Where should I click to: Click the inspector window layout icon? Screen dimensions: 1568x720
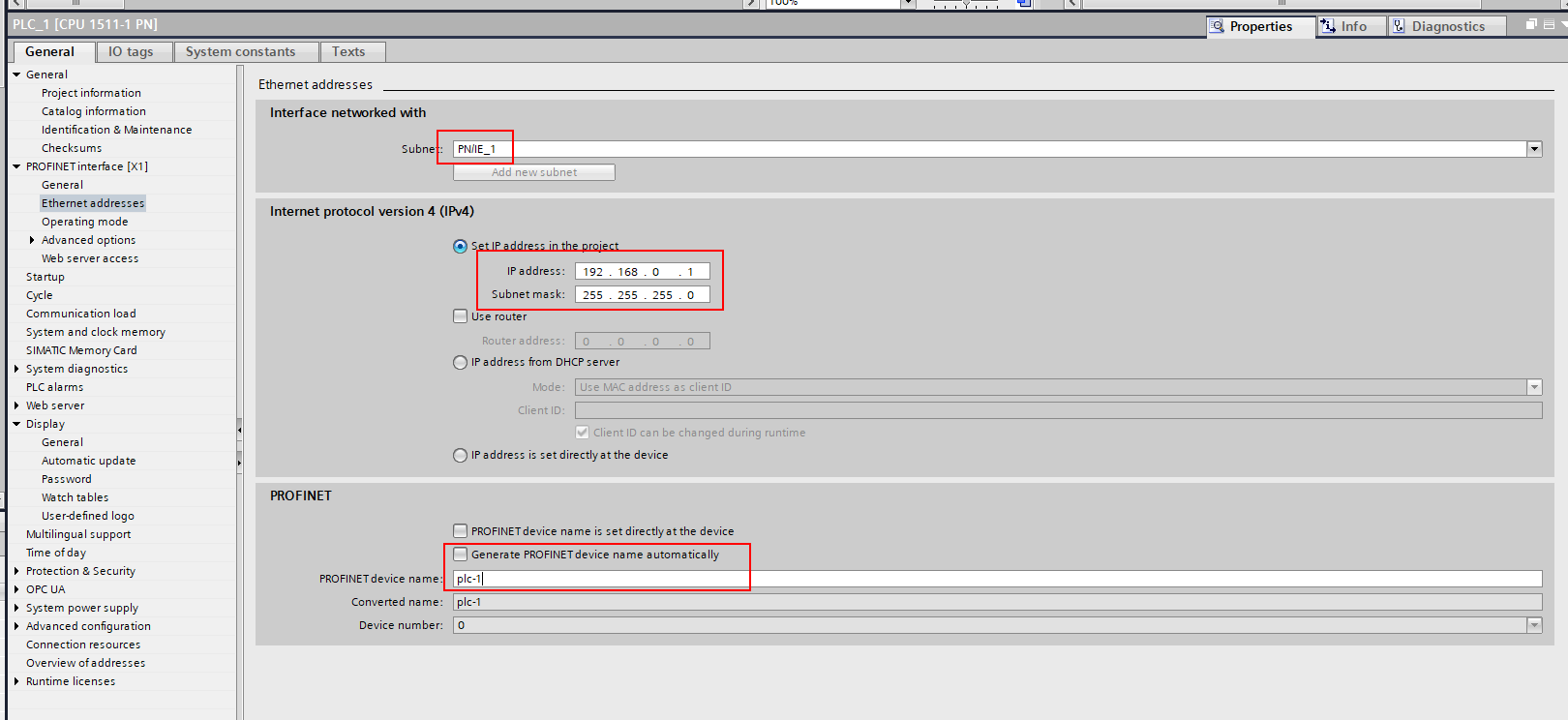(1550, 24)
